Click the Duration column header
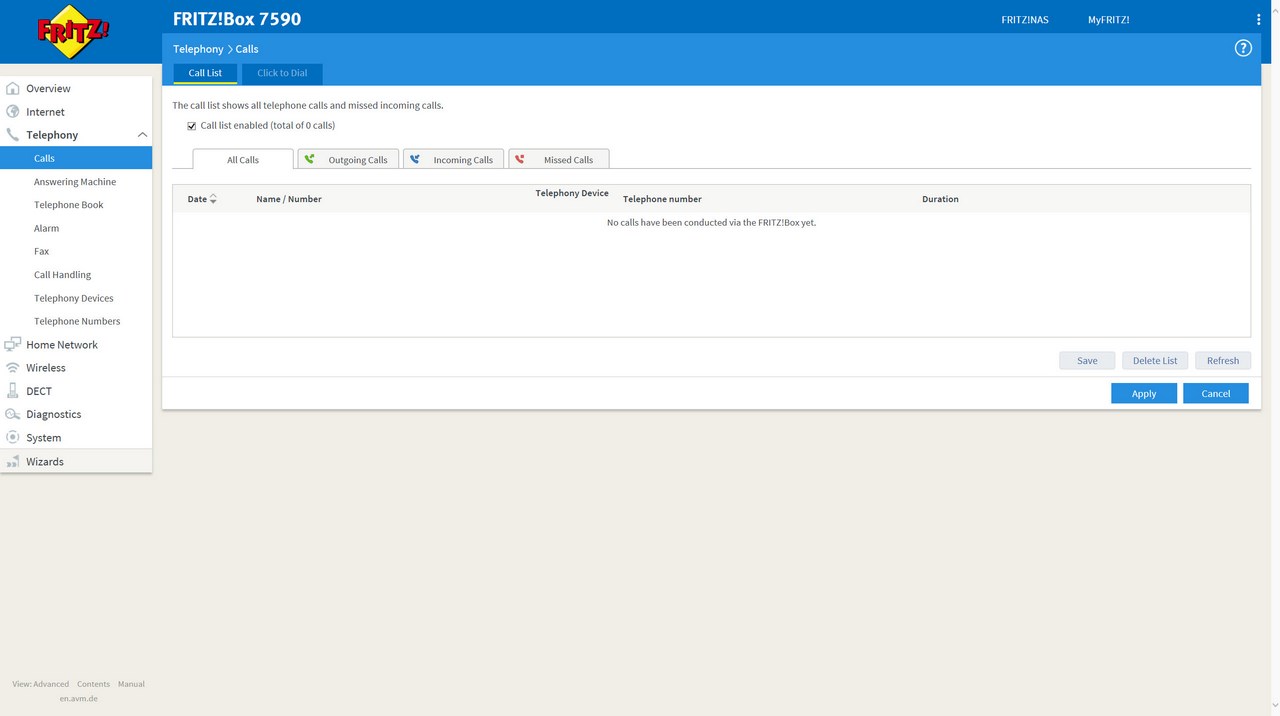 click(940, 199)
